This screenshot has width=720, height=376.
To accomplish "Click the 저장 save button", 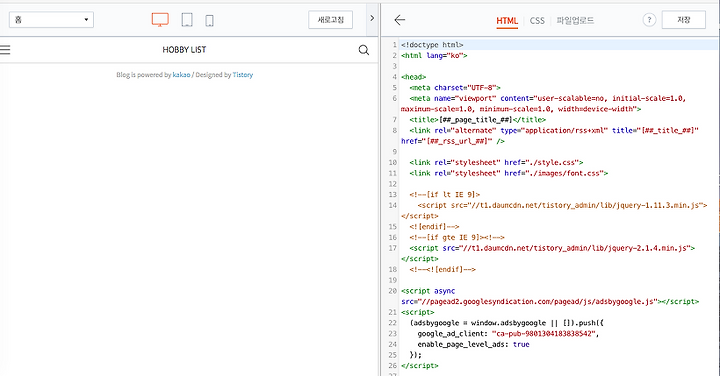I will coord(684,20).
